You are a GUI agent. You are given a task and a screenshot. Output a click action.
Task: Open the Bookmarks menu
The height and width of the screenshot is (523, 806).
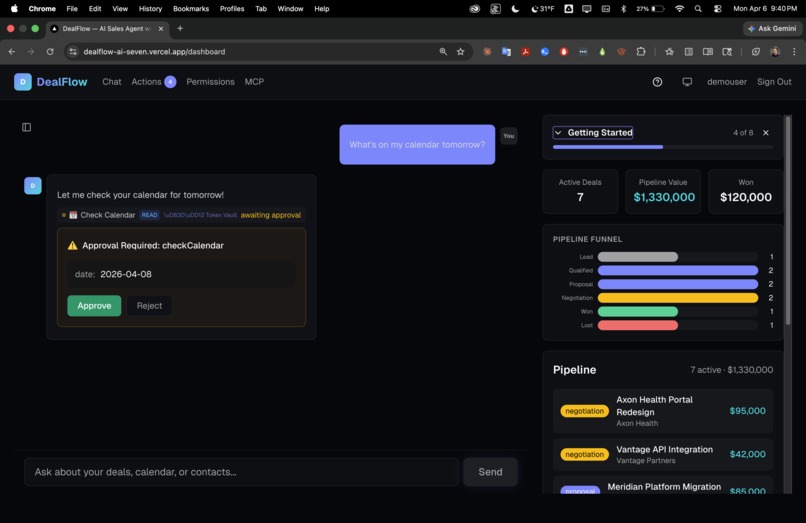click(x=191, y=9)
